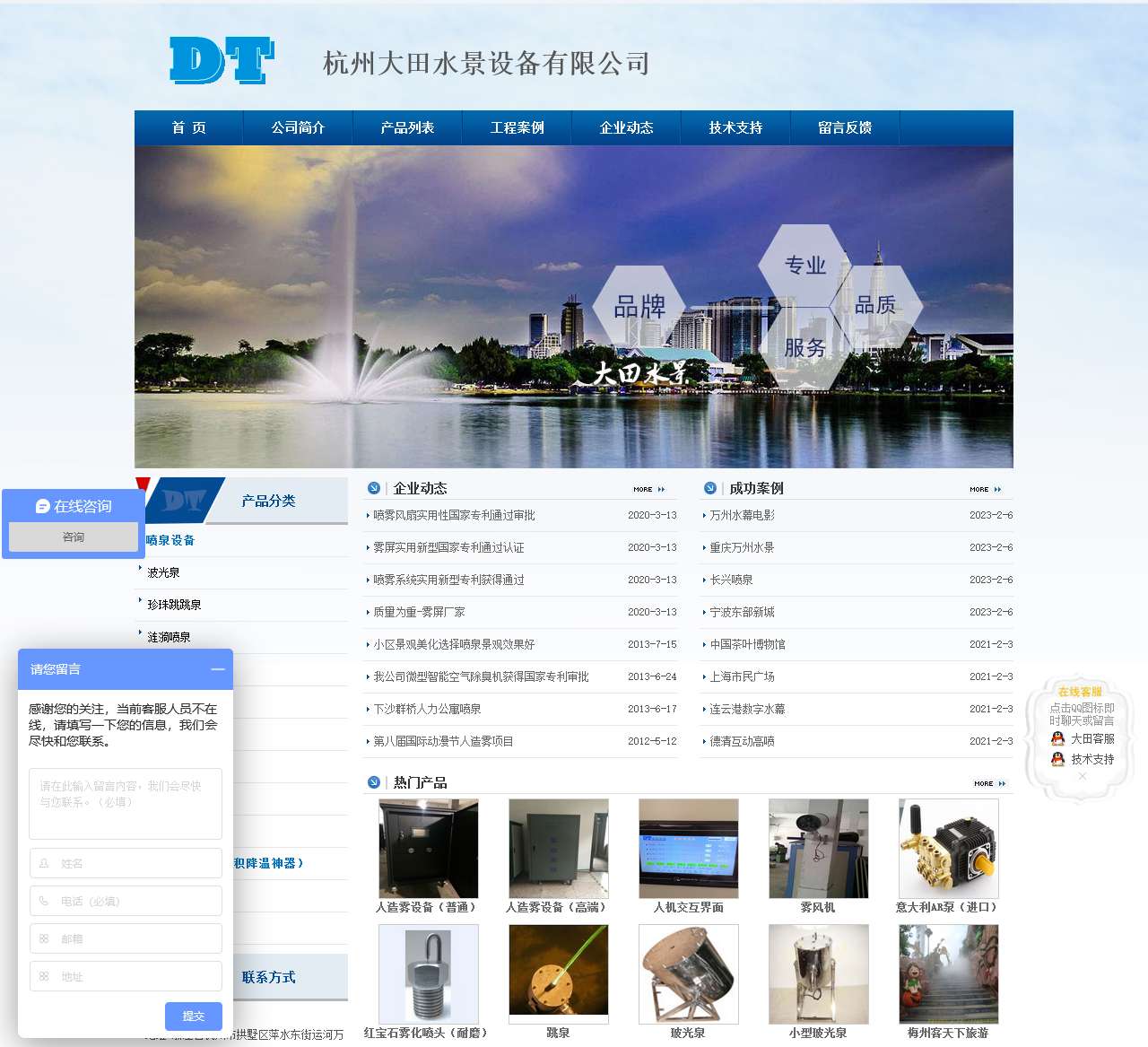Click the chat bubble icon on 在线咨询 tab
The width and height of the screenshot is (1148, 1047).
[41, 506]
